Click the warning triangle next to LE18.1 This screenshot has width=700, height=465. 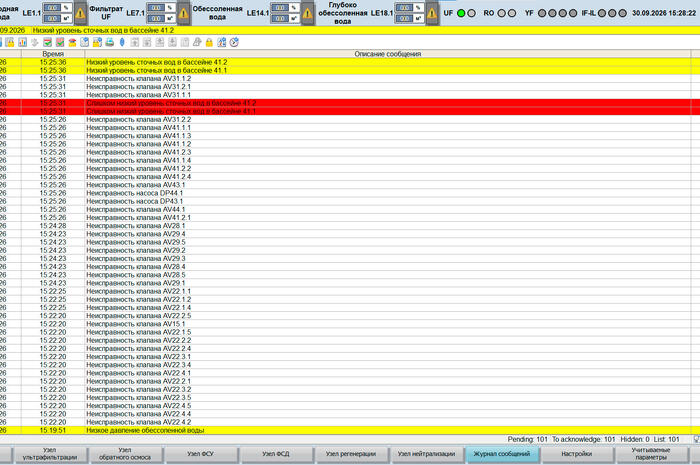432,13
